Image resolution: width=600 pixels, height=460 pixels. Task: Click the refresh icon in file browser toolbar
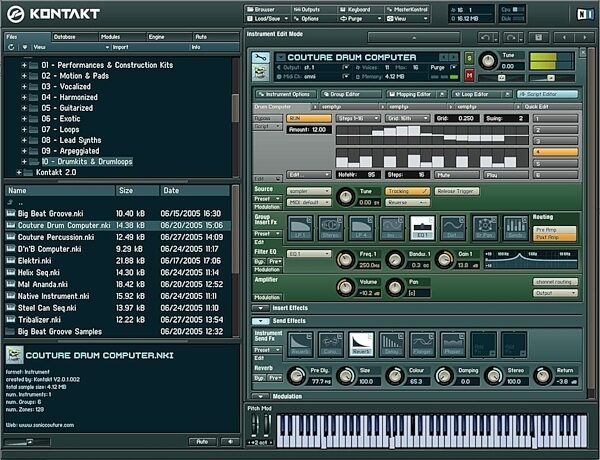pos(11,47)
